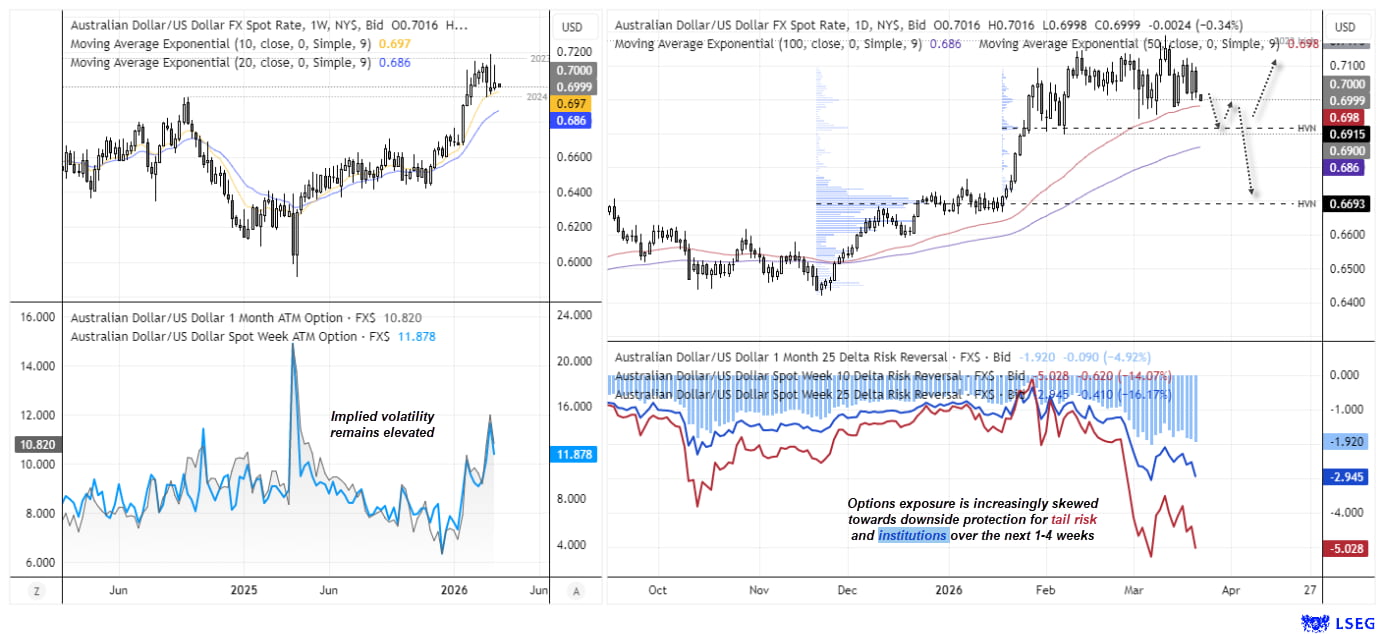This screenshot has width=1385, height=634.
Task: Click the Z timezone button
Action: coord(36,590)
